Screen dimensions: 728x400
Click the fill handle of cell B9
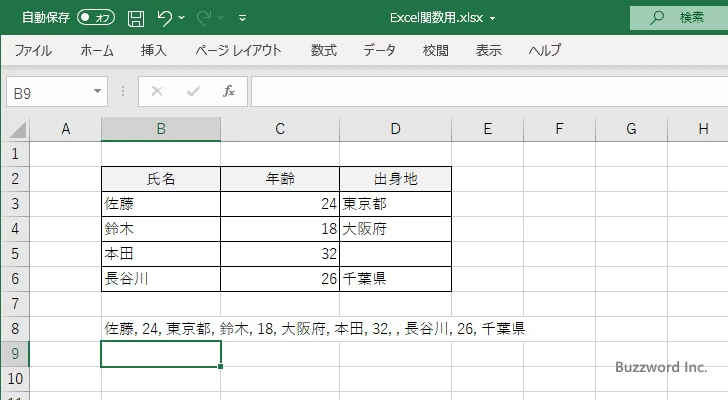point(221,367)
